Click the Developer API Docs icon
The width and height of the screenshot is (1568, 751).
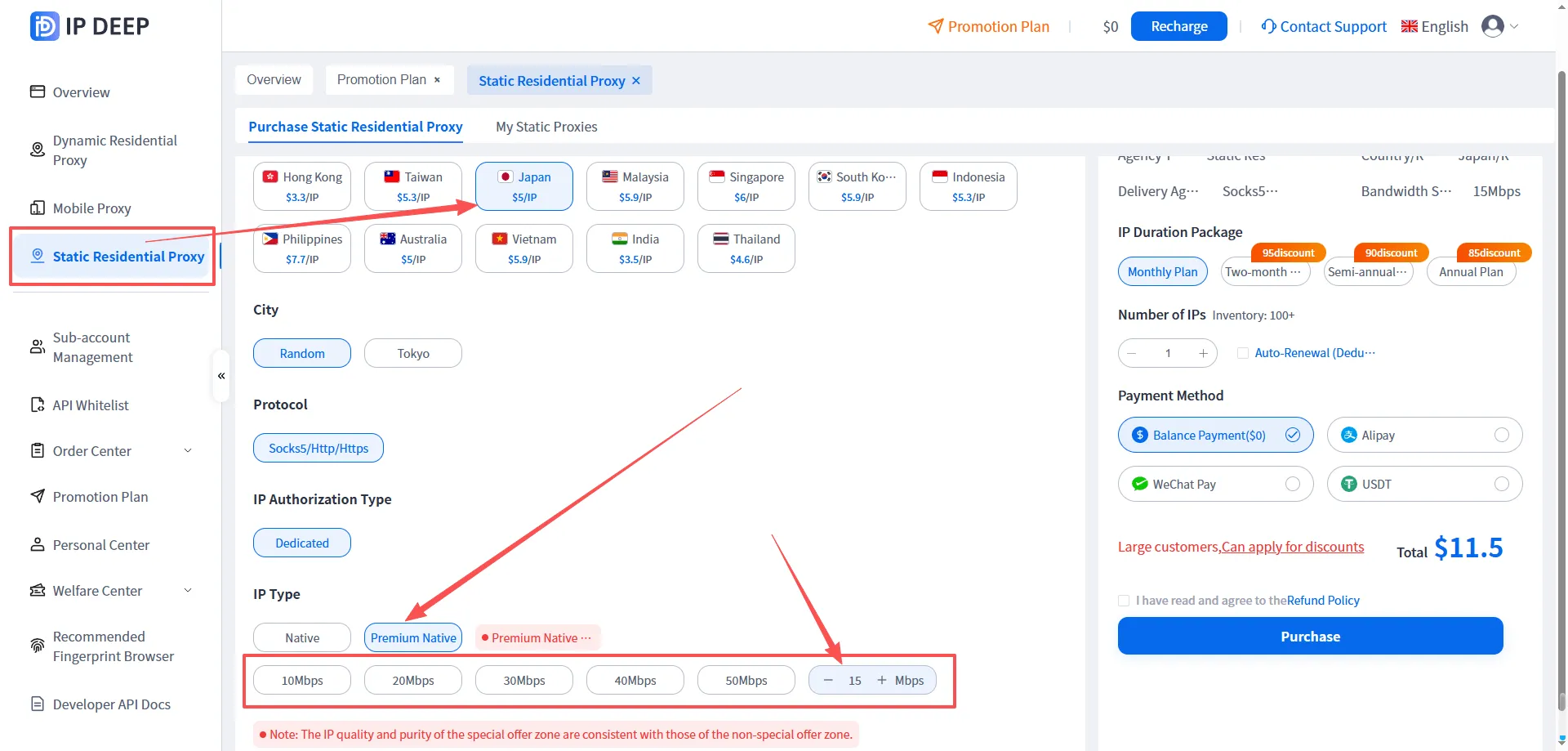38,704
